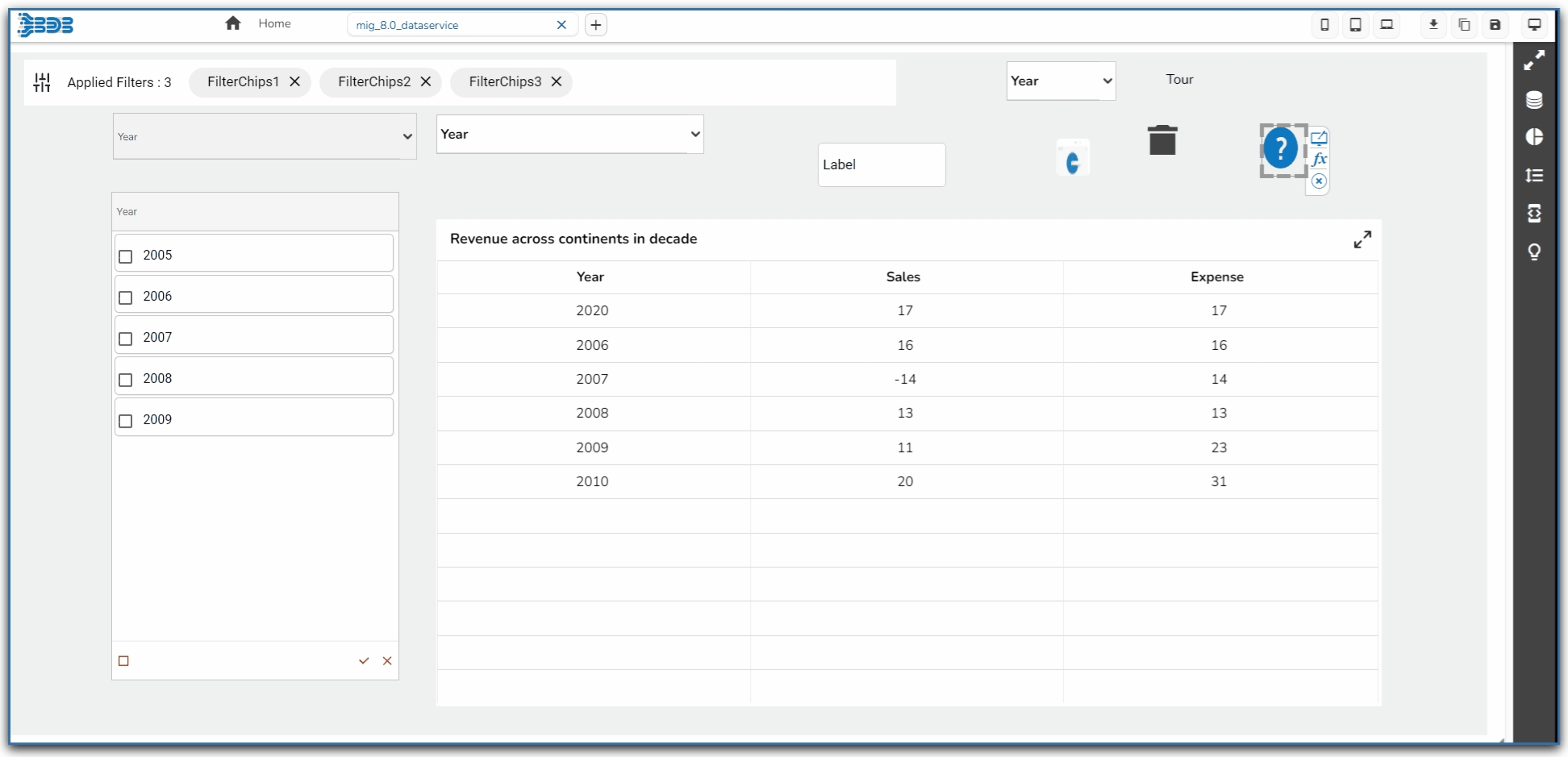The width and height of the screenshot is (1568, 757).
Task: Expand the revenue table to fullscreen
Action: coord(1362,239)
